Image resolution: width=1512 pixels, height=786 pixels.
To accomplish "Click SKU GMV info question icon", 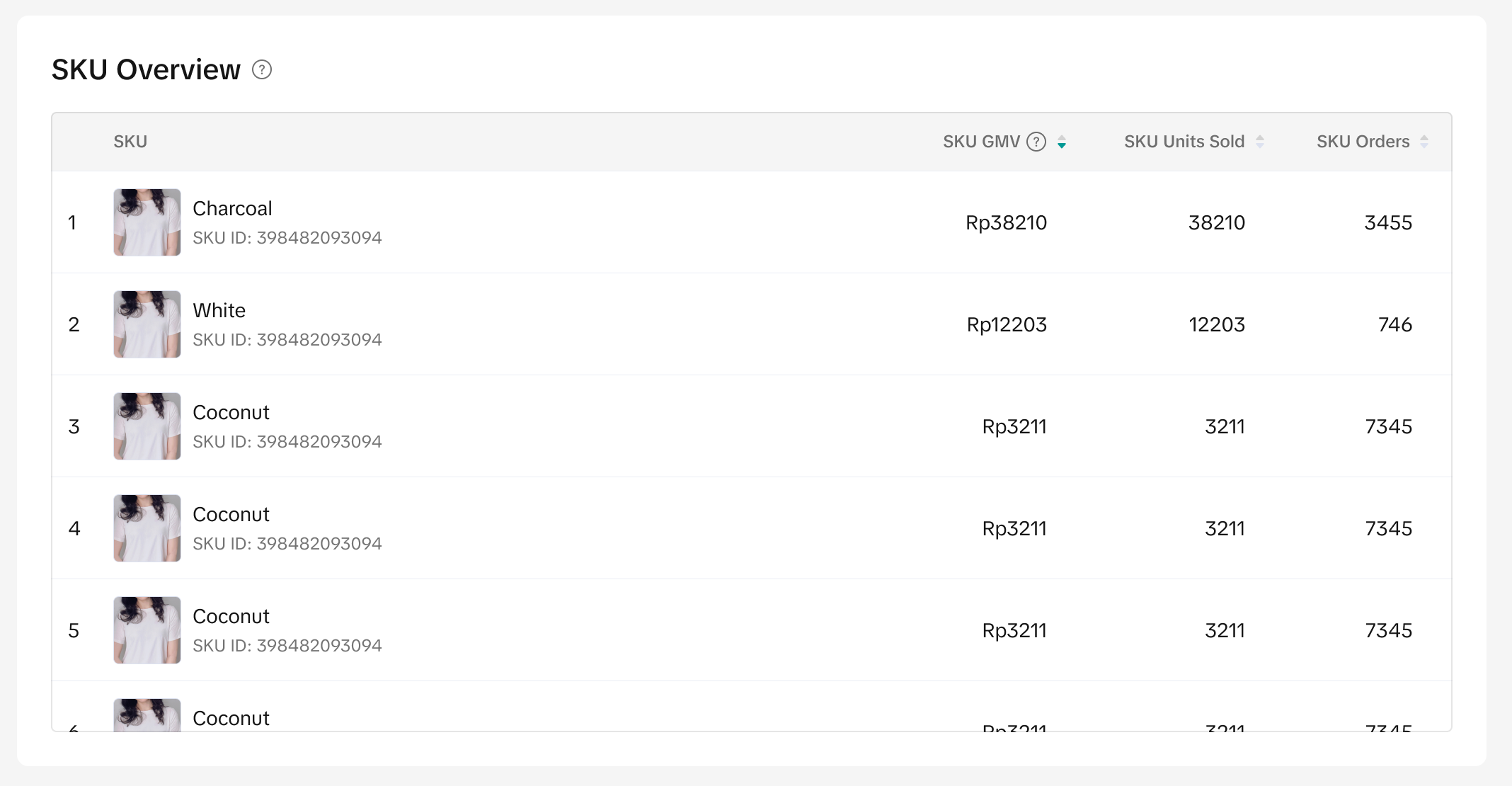I will click(1036, 142).
